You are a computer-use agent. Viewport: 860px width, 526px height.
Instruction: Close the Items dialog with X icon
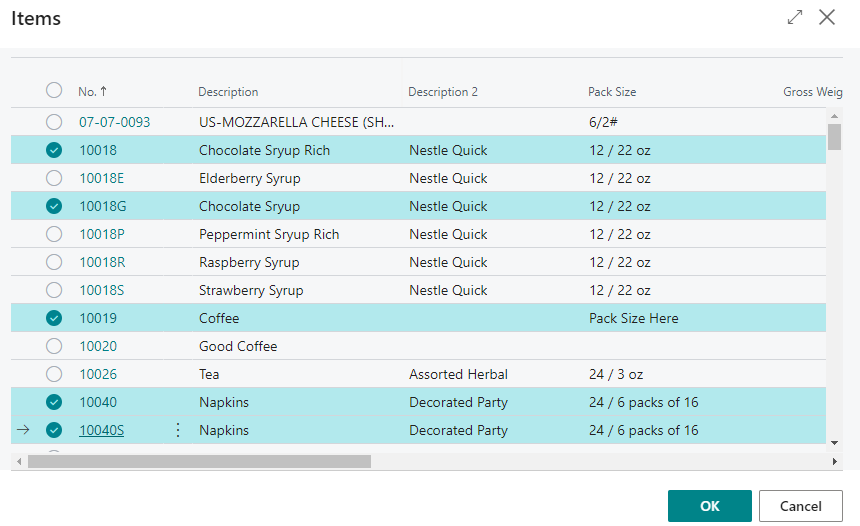click(827, 18)
